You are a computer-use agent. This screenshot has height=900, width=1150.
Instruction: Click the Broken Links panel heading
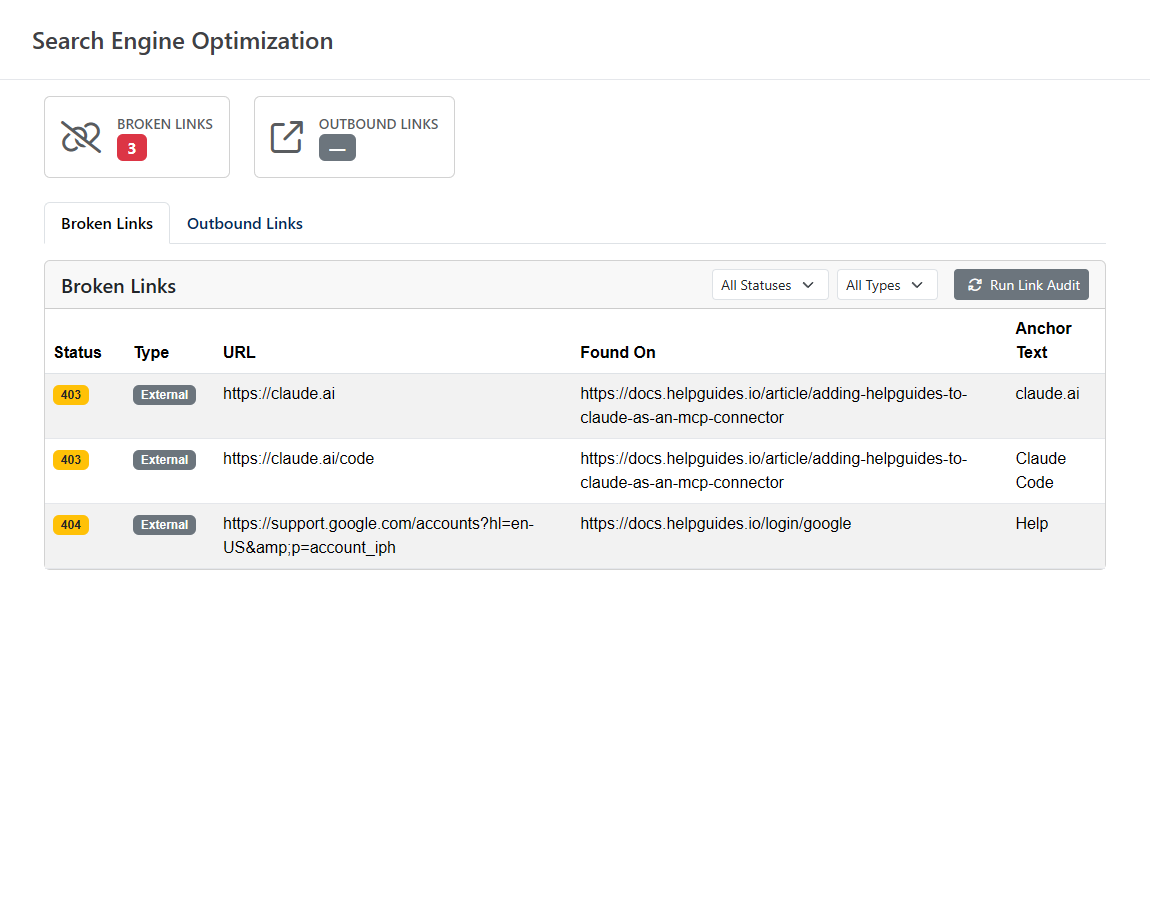click(119, 286)
